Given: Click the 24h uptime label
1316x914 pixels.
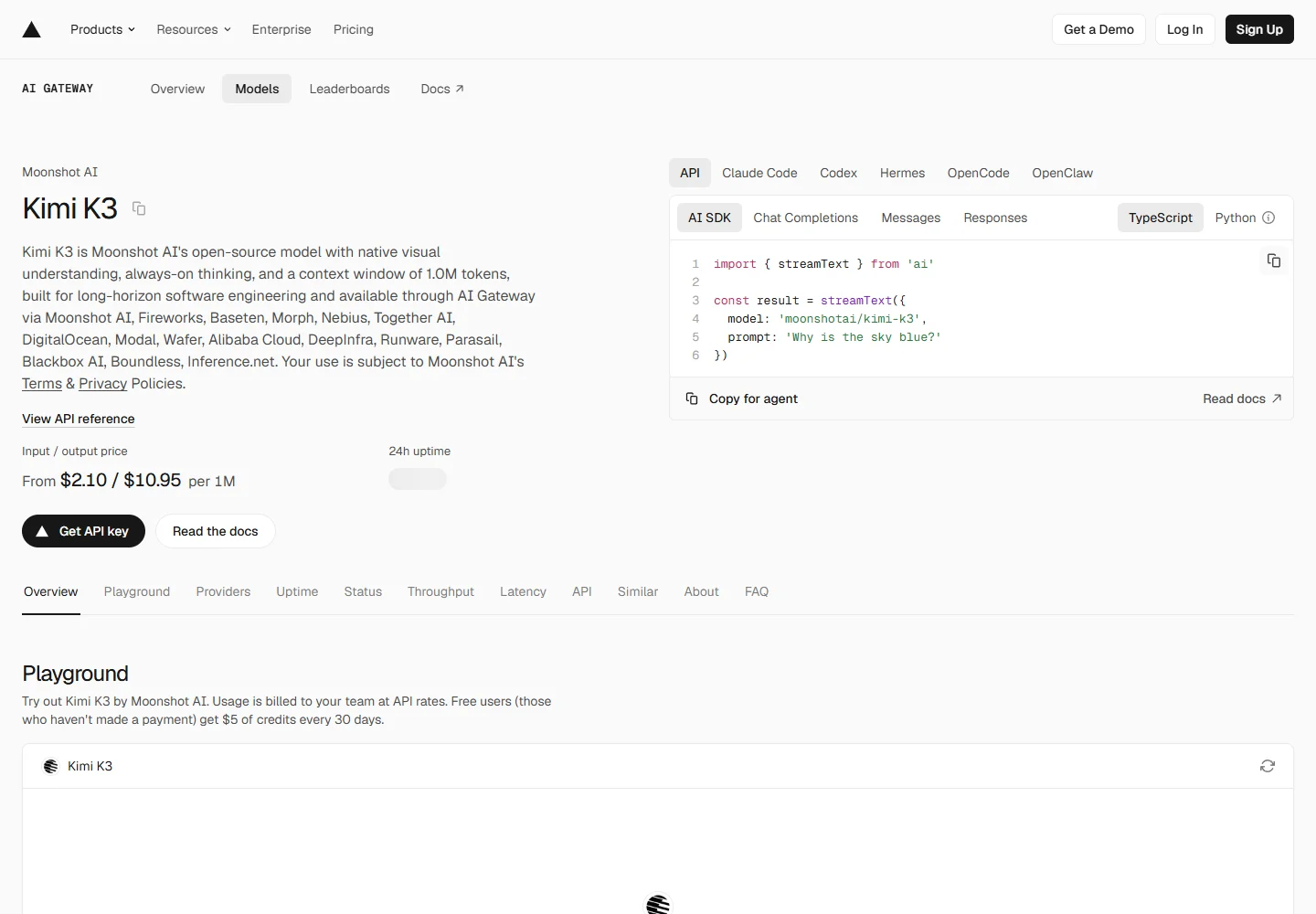Looking at the screenshot, I should click(419, 451).
